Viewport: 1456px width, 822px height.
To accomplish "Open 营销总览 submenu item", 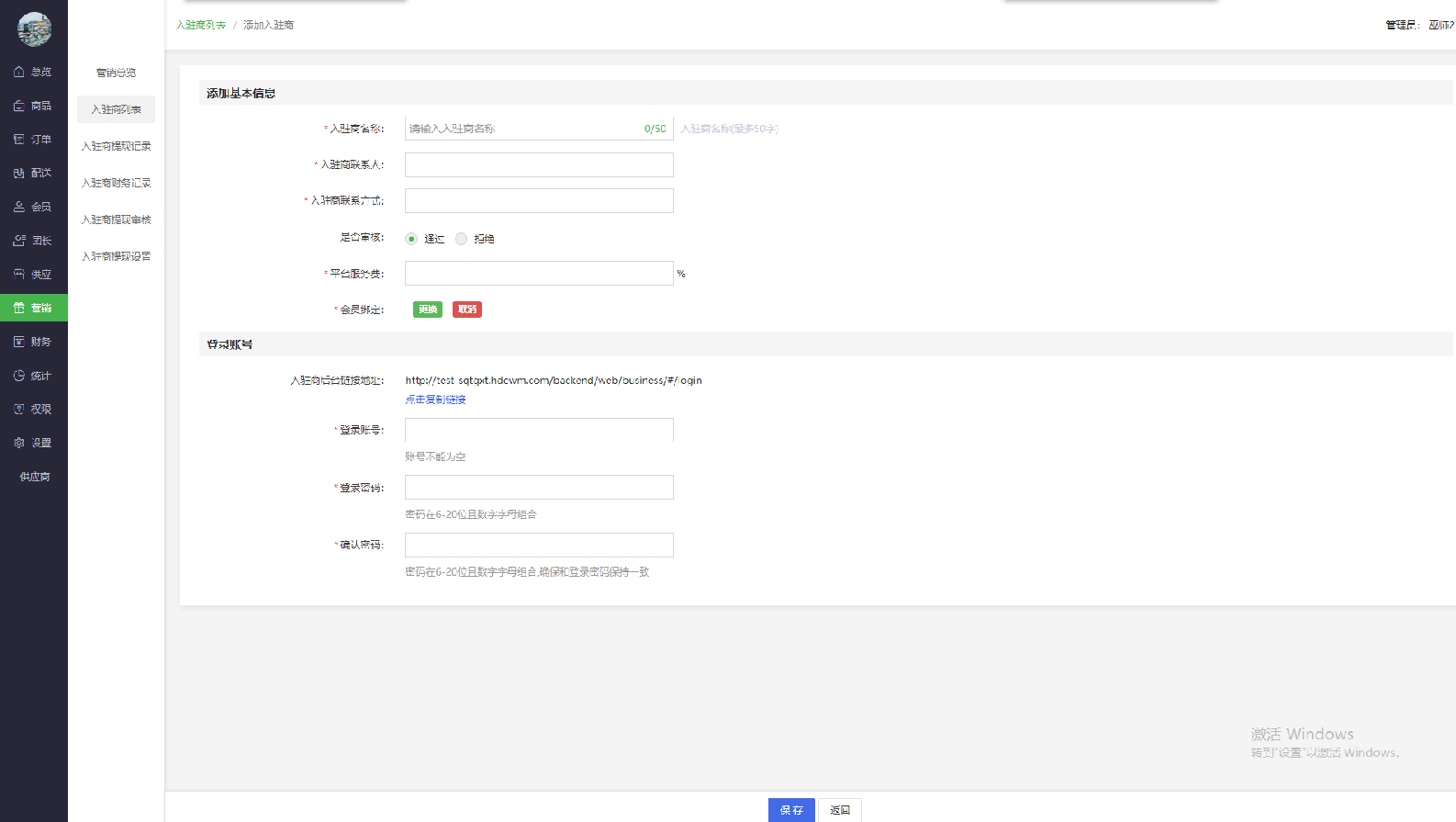I will coord(116,73).
